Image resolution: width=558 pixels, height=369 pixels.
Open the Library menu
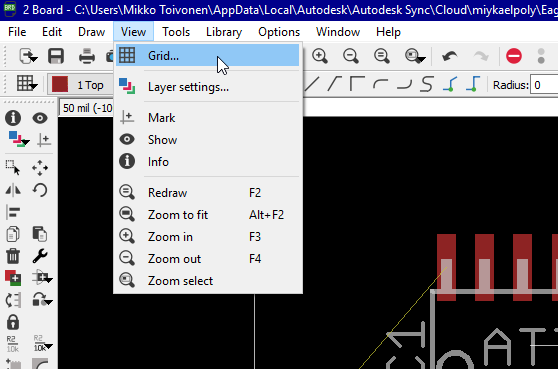click(x=224, y=32)
